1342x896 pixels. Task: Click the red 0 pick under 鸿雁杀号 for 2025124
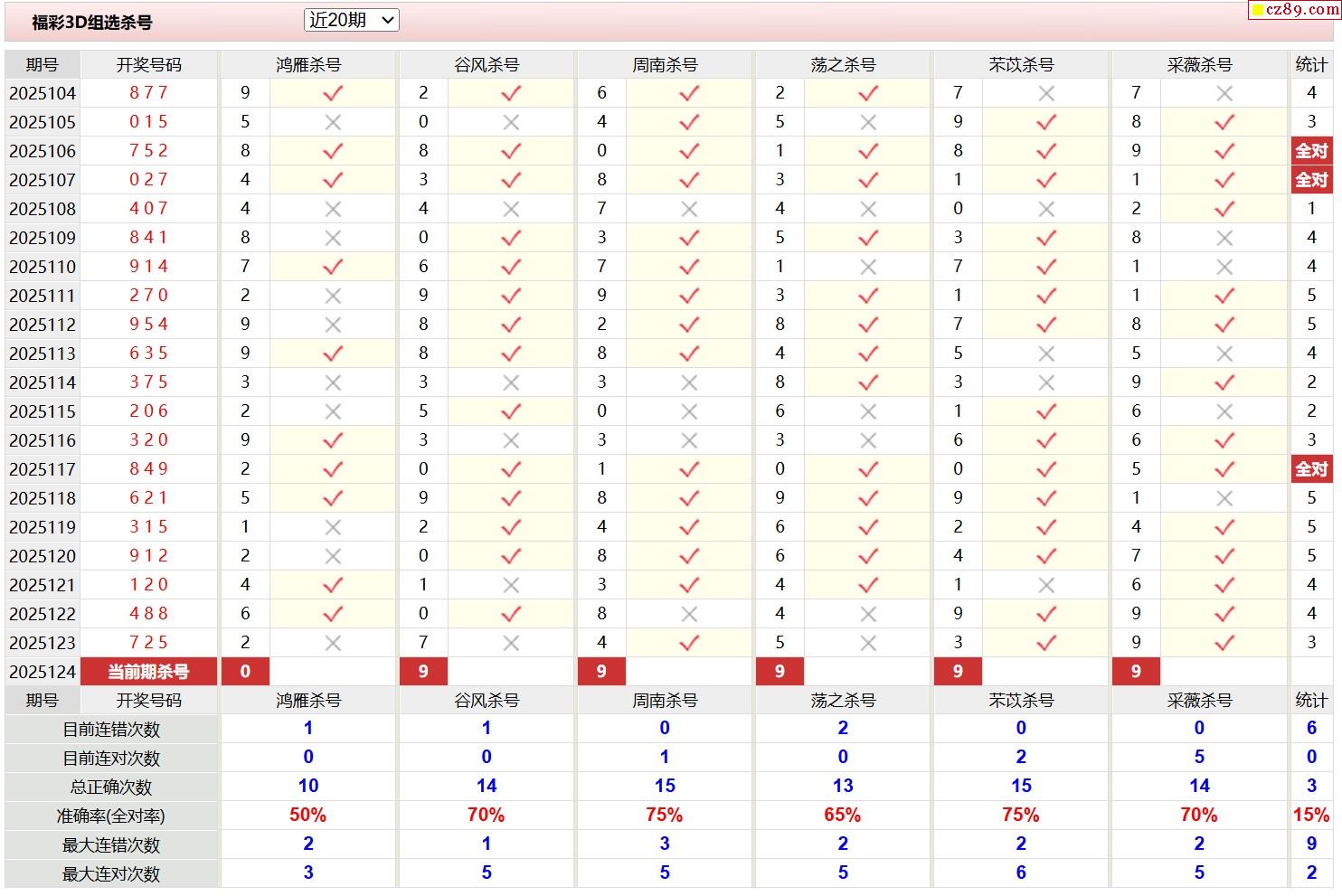click(245, 672)
